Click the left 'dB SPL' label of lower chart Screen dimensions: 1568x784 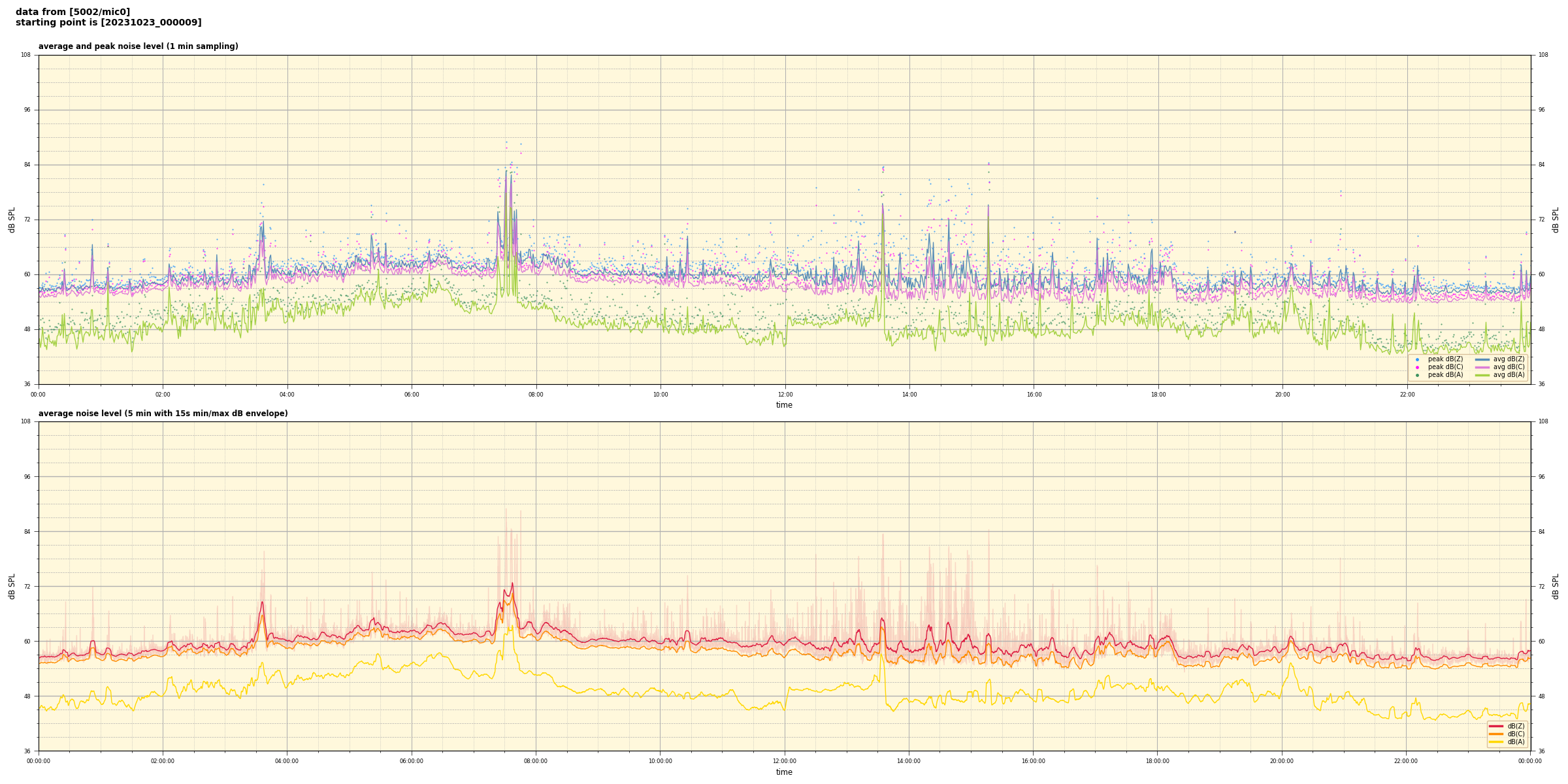(12, 586)
